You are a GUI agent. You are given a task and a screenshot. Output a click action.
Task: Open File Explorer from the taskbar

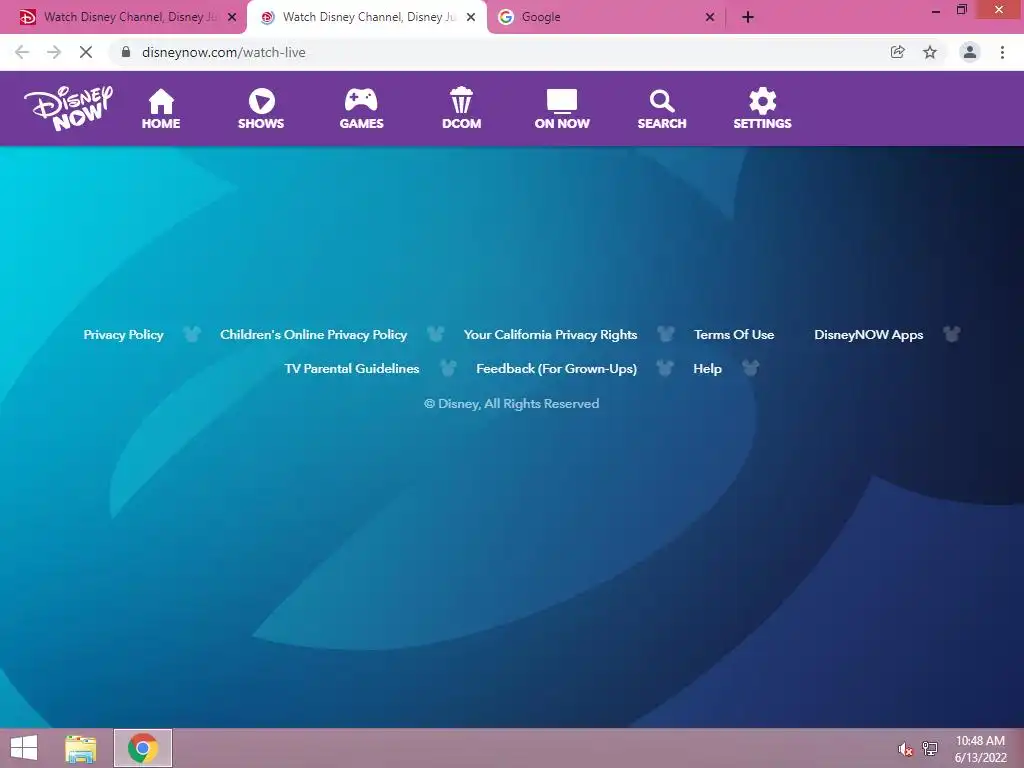tap(80, 748)
